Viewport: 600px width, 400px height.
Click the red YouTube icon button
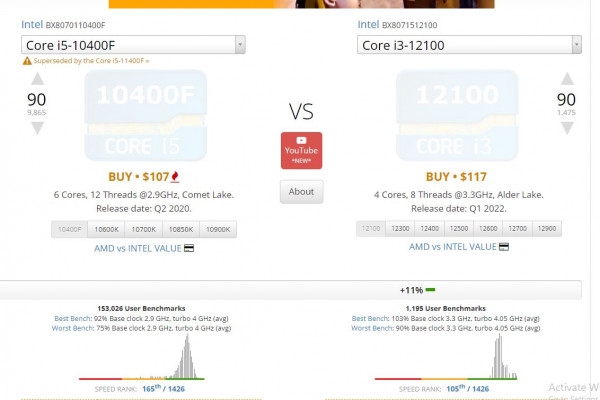coord(301,150)
